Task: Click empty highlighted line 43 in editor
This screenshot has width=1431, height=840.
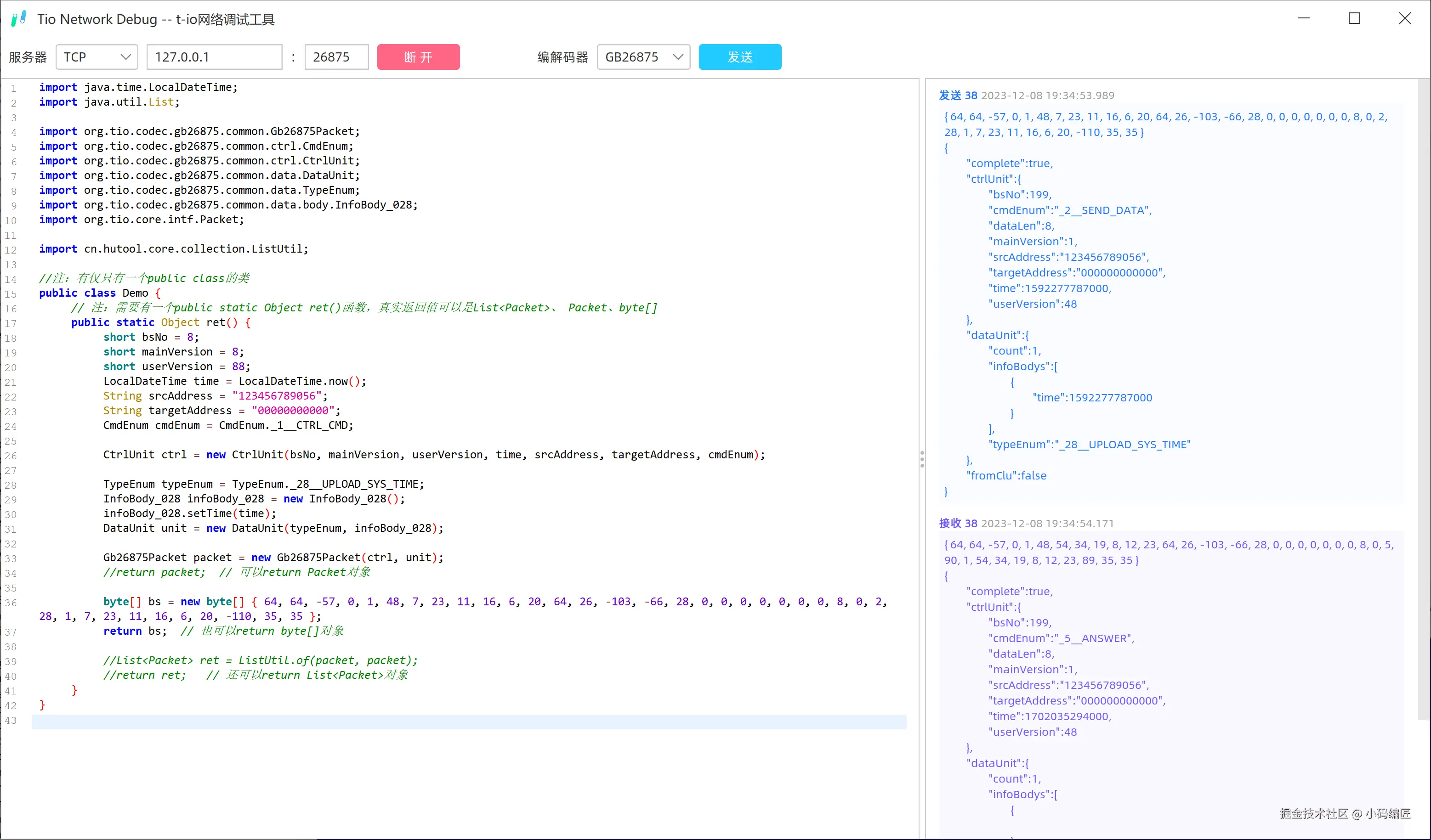Action: (468, 722)
